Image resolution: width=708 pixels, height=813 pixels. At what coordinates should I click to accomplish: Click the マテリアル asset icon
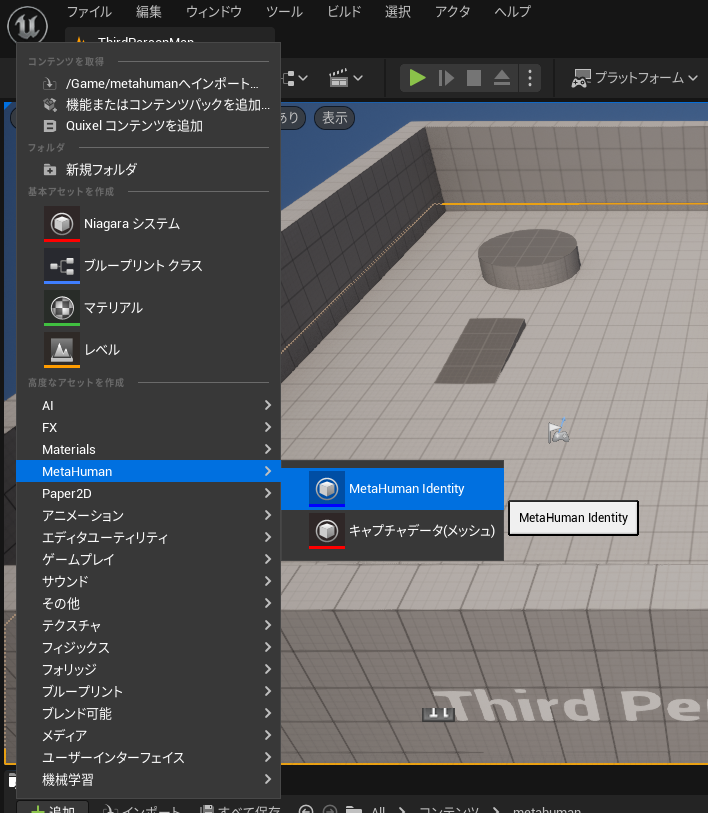(62, 308)
